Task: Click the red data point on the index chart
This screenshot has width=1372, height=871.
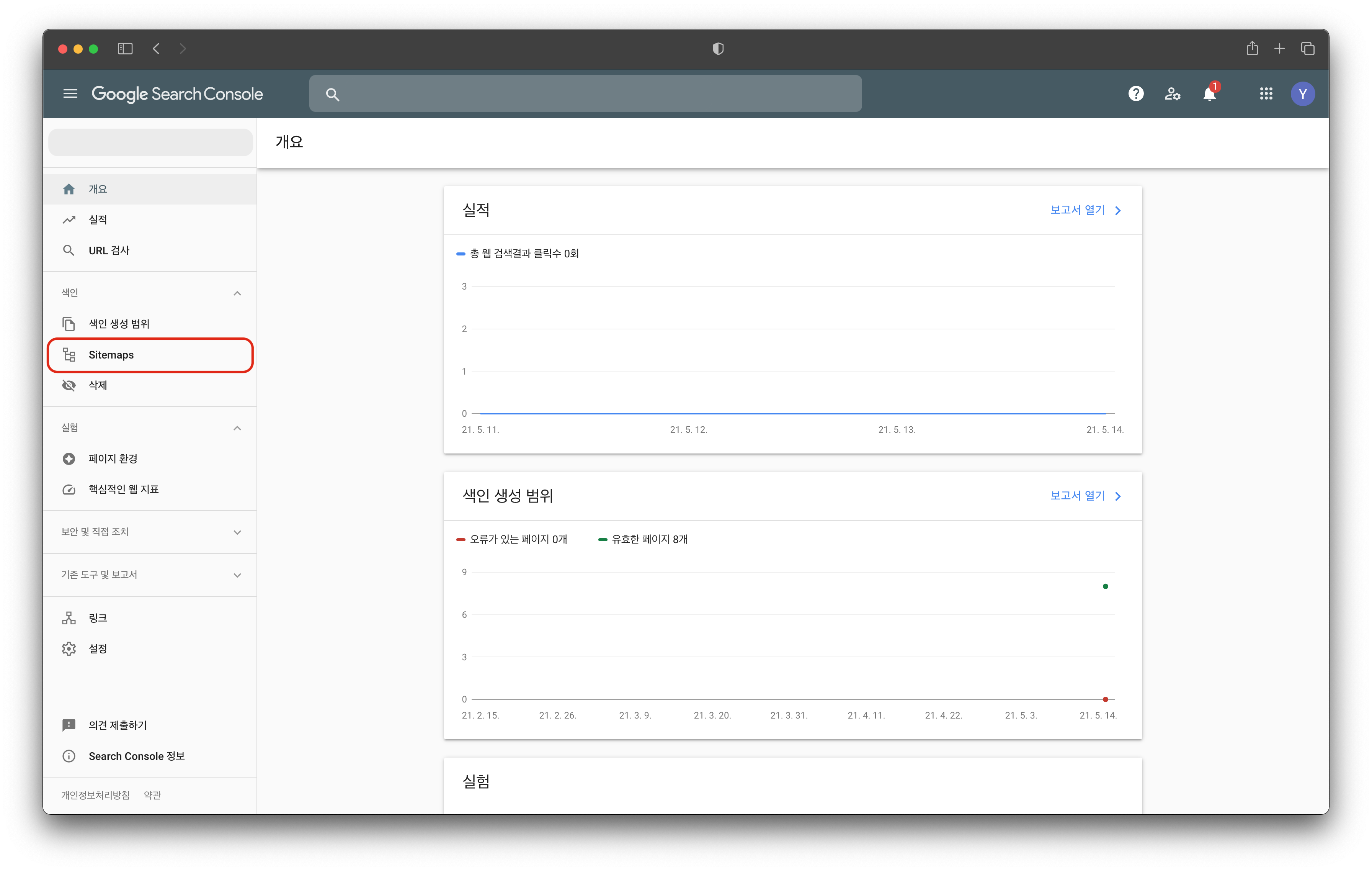Action: point(1105,699)
